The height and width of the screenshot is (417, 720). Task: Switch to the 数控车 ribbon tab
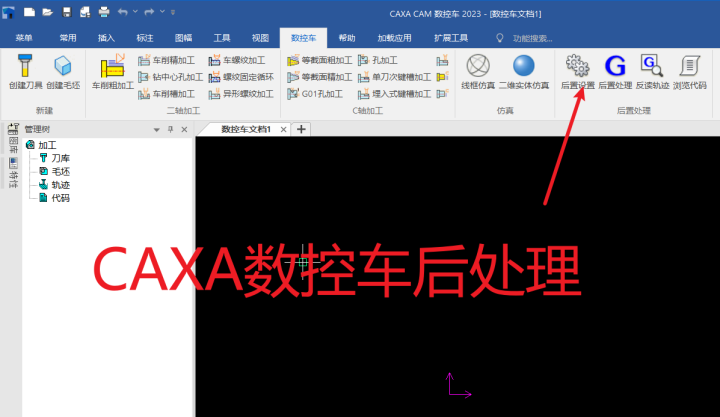coord(304,38)
